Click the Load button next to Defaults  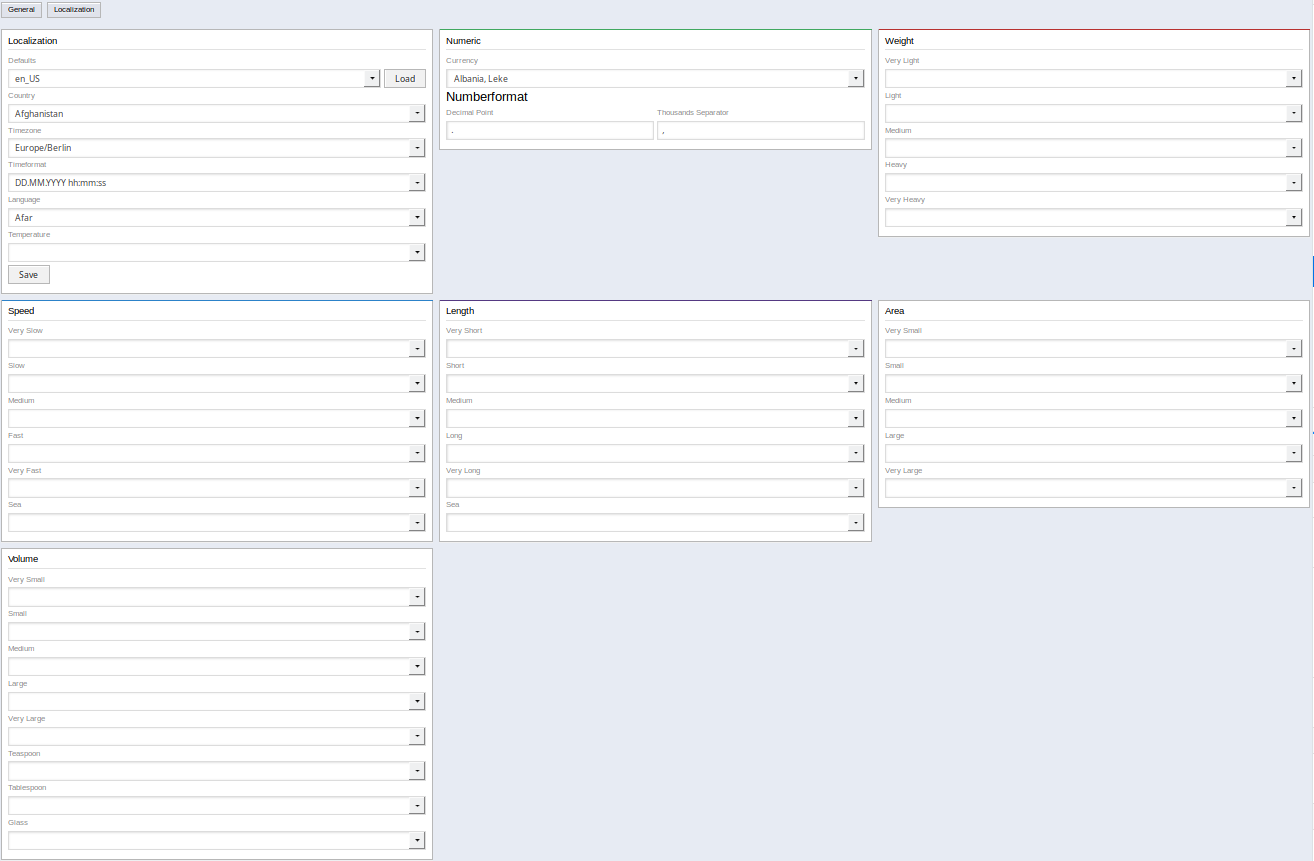pyautogui.click(x=405, y=79)
